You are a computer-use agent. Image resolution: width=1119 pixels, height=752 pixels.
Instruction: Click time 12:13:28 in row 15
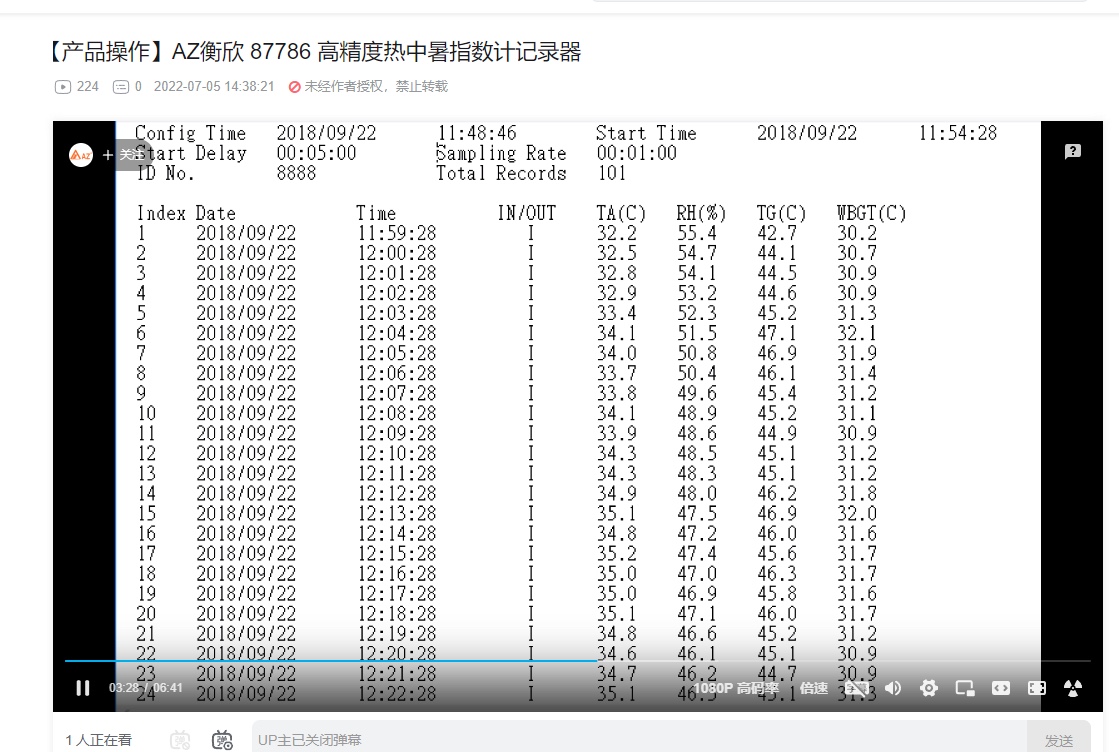(x=397, y=513)
